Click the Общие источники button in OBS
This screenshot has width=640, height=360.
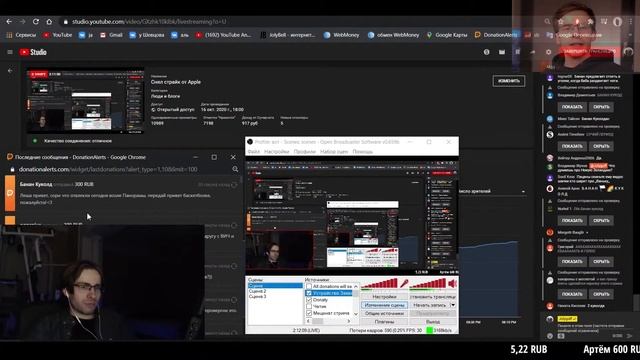pyautogui.click(x=384, y=313)
